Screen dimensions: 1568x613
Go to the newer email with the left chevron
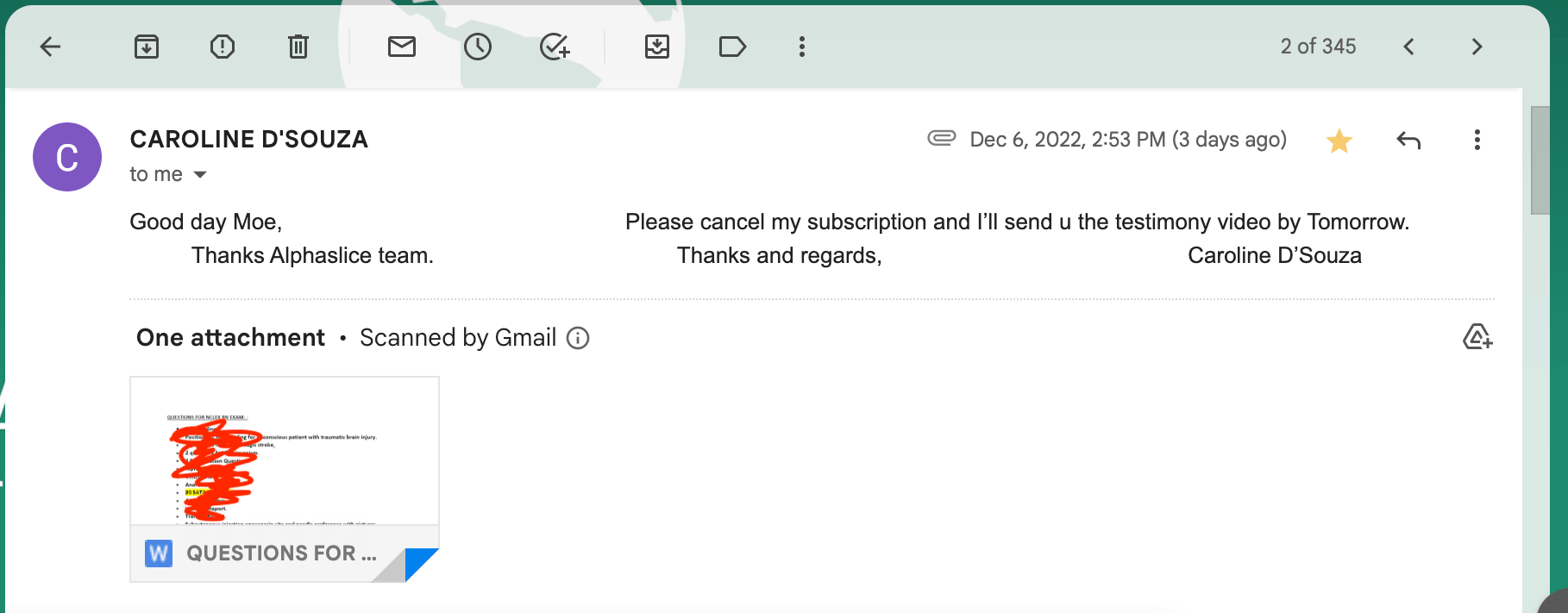point(1408,47)
